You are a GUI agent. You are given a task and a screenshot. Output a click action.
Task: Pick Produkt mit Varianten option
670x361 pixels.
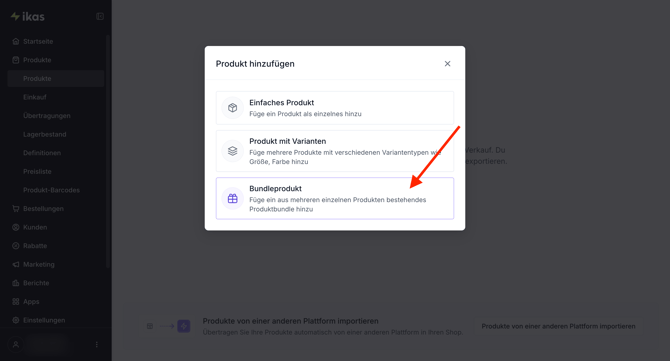pos(335,151)
